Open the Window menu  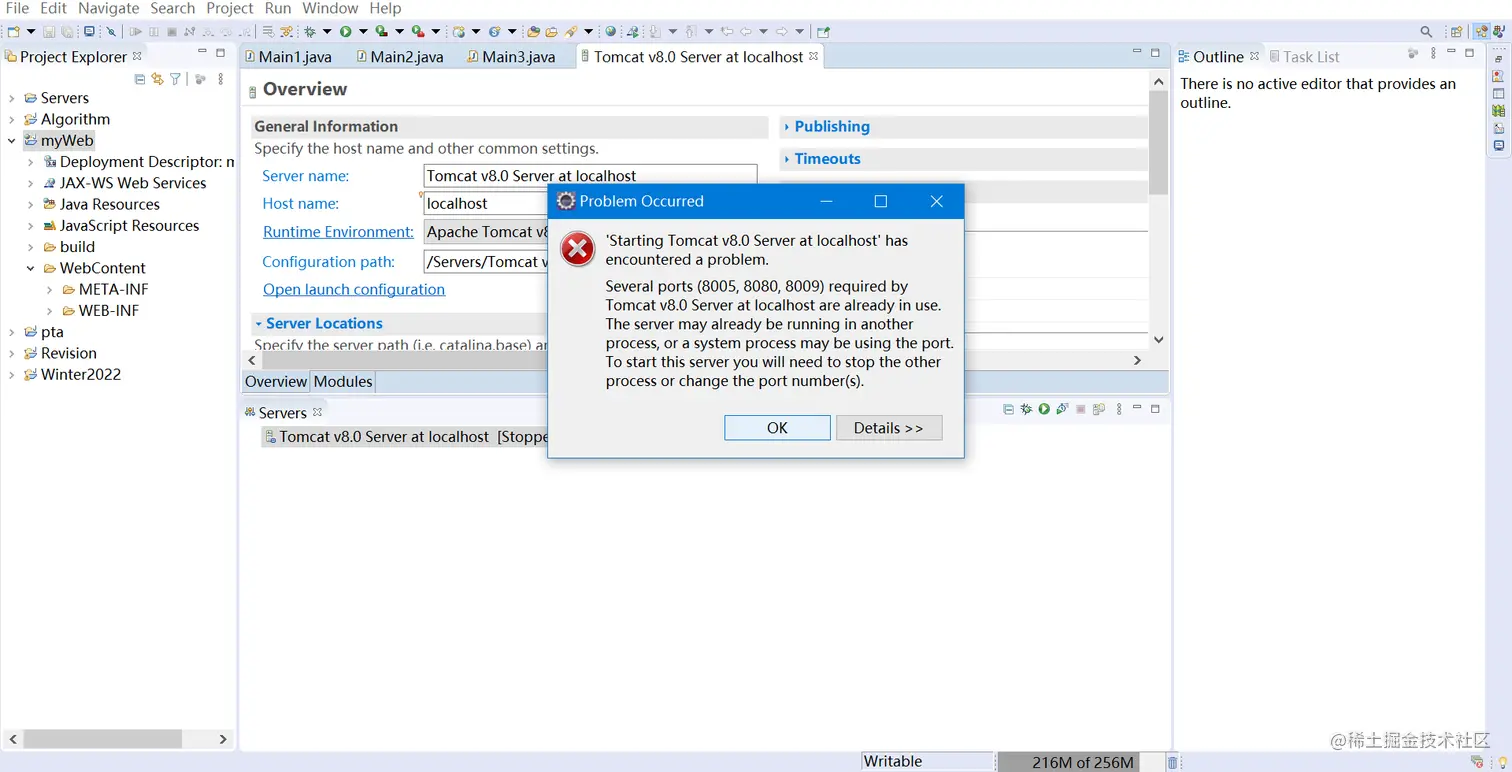(x=330, y=8)
